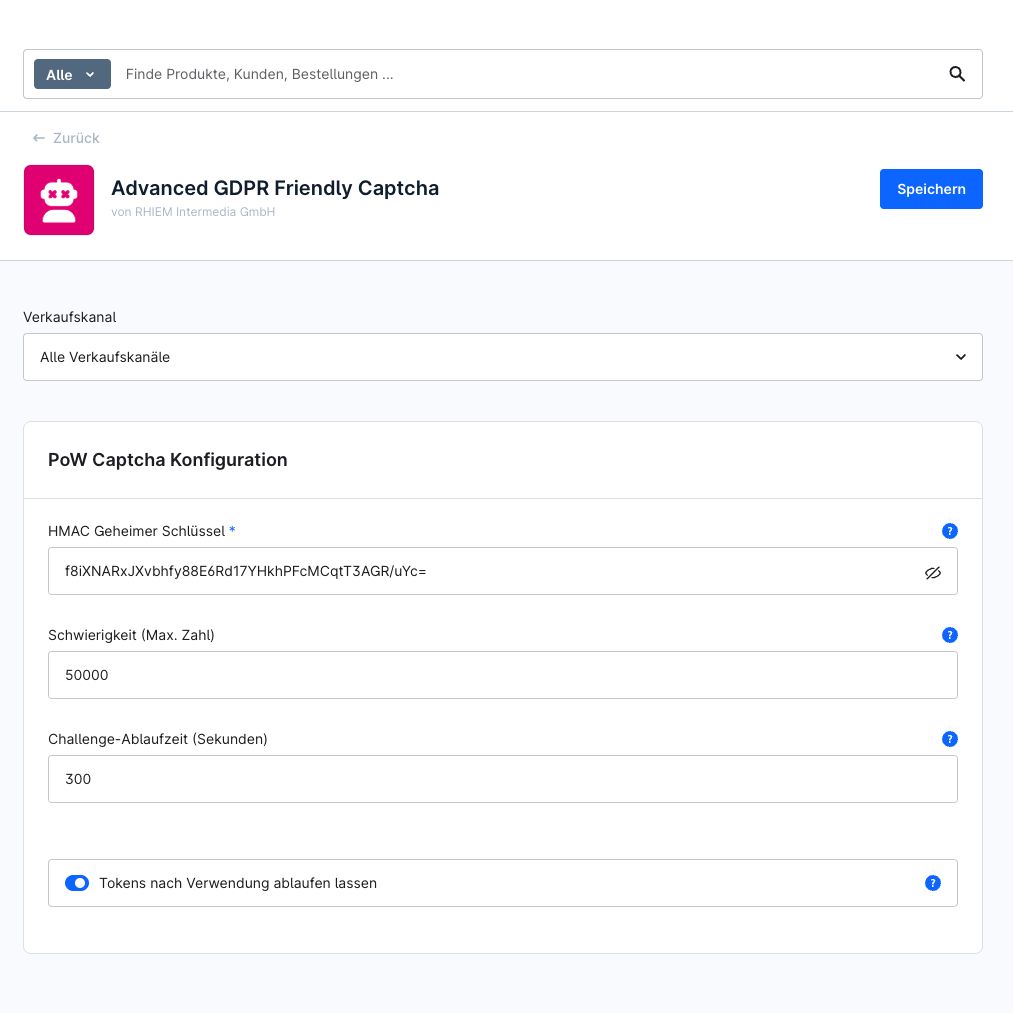The height and width of the screenshot is (1013, 1013).
Task: Click the HMAC secret key input field
Action: point(485,571)
